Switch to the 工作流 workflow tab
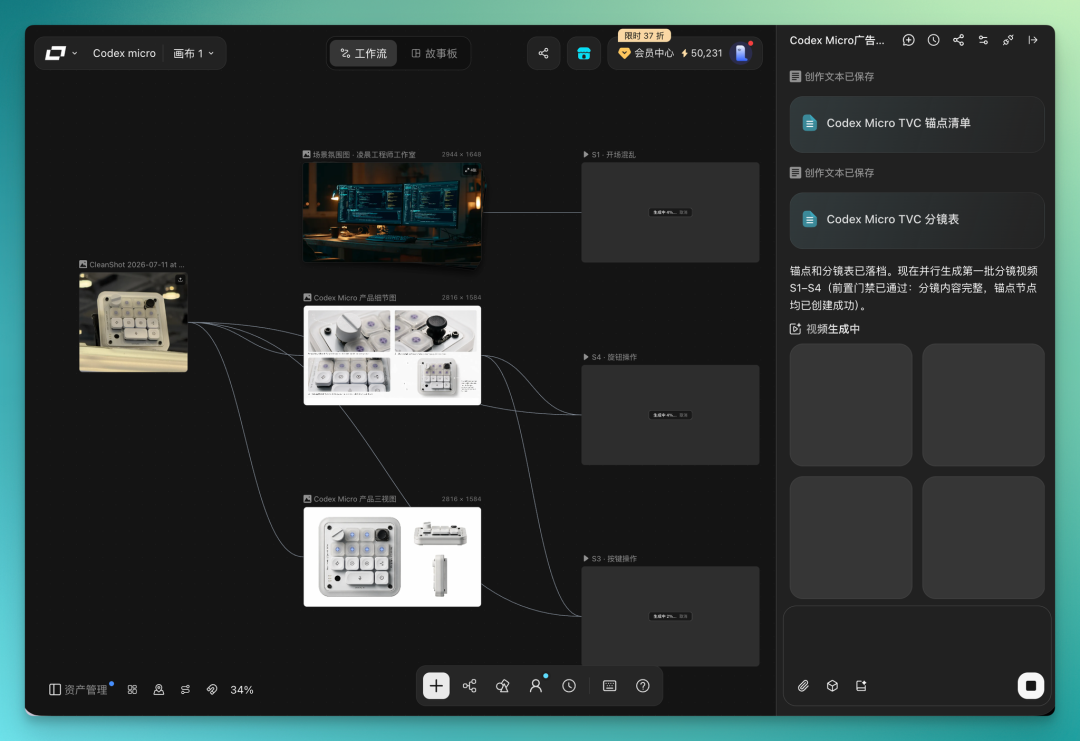The width and height of the screenshot is (1080, 741). pyautogui.click(x=364, y=53)
